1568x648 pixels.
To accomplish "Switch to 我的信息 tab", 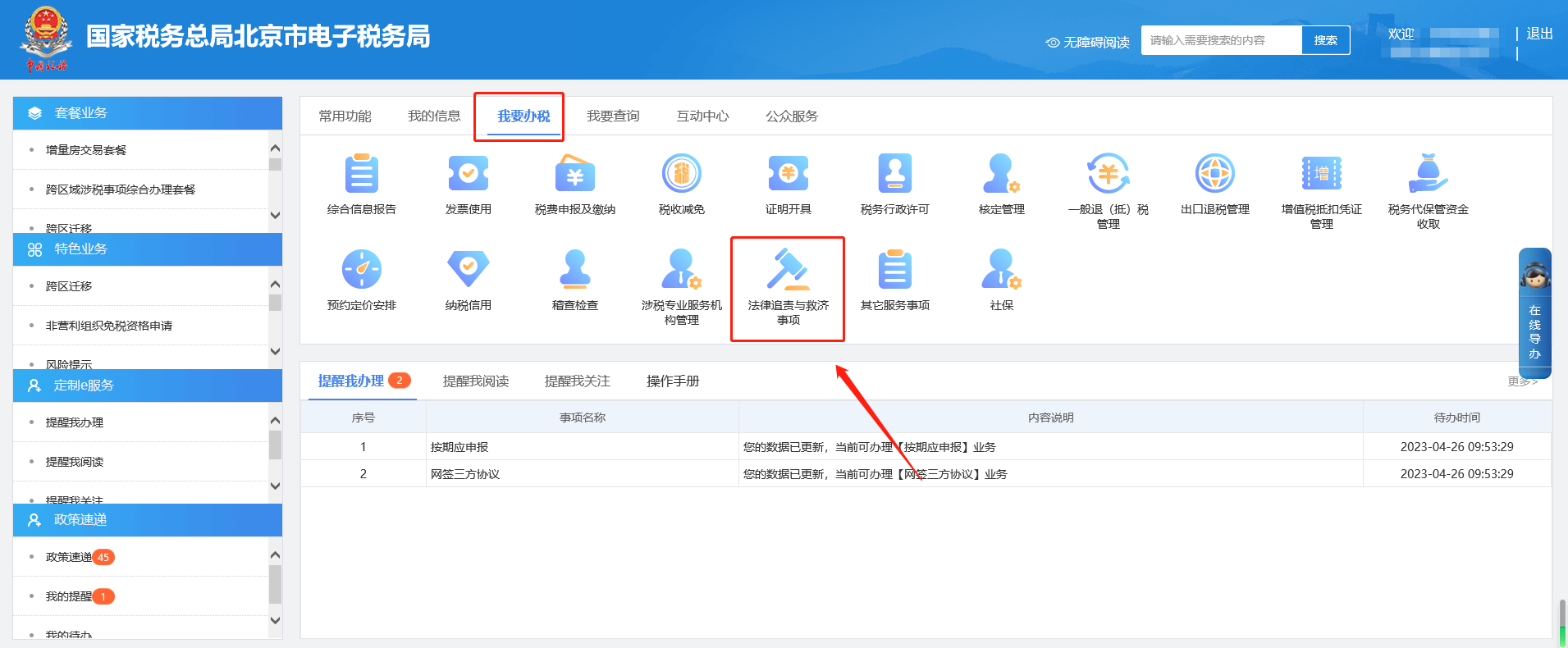I will point(434,116).
